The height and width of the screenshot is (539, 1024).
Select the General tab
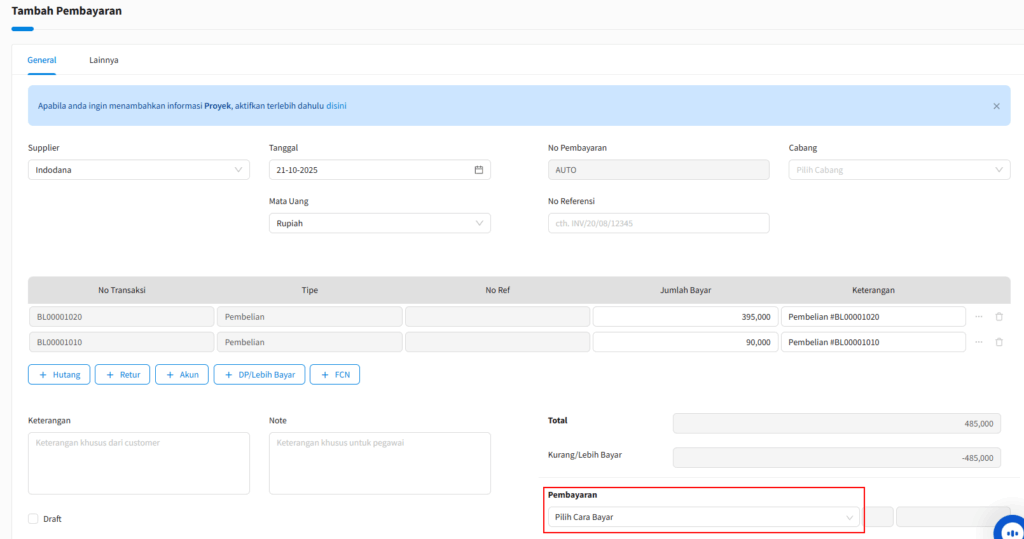click(x=41, y=60)
